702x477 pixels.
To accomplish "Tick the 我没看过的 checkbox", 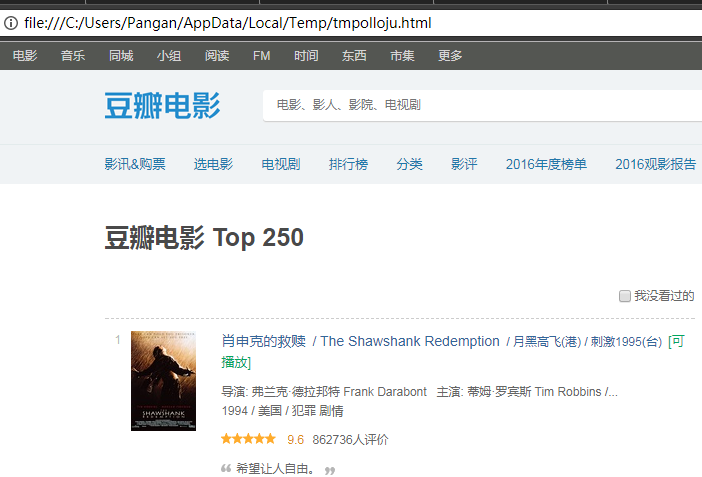I will pos(625,296).
